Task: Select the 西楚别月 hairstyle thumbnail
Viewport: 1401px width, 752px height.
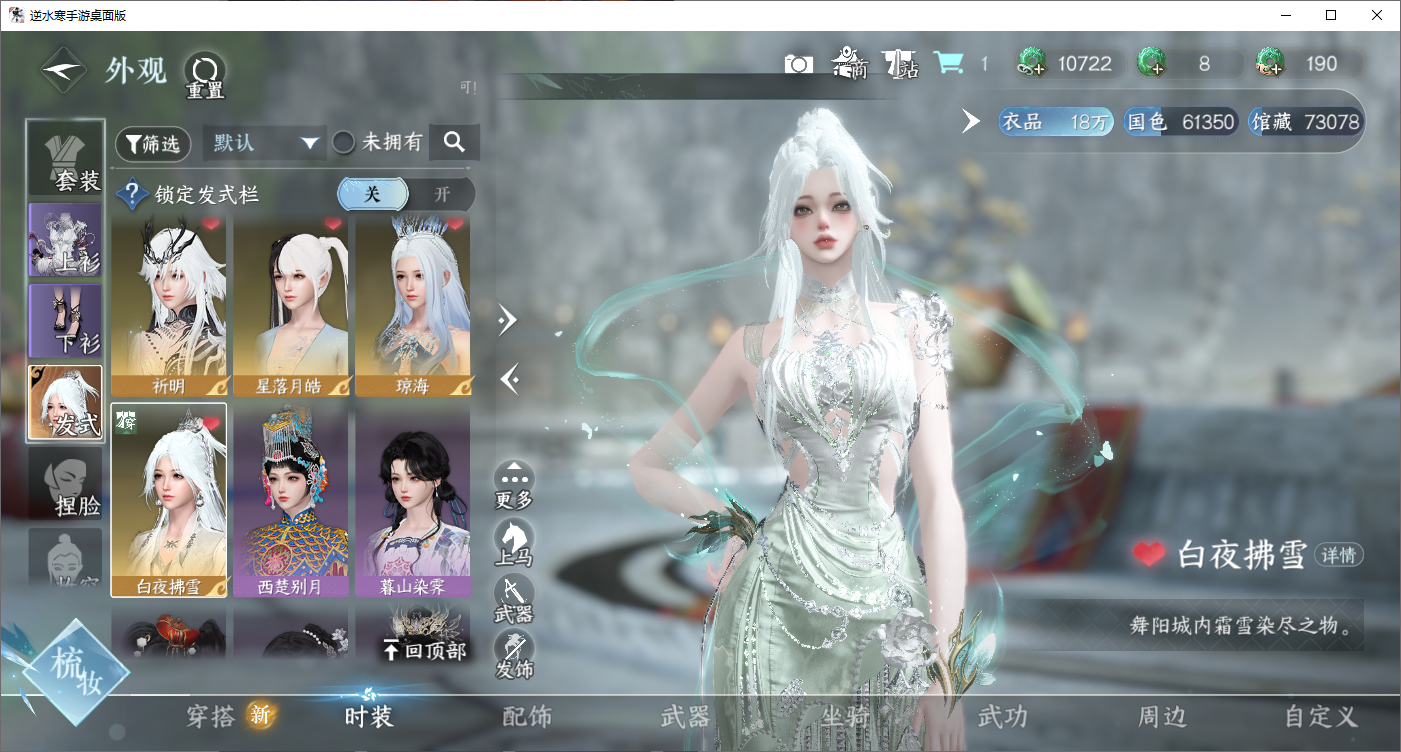Action: pyautogui.click(x=291, y=500)
